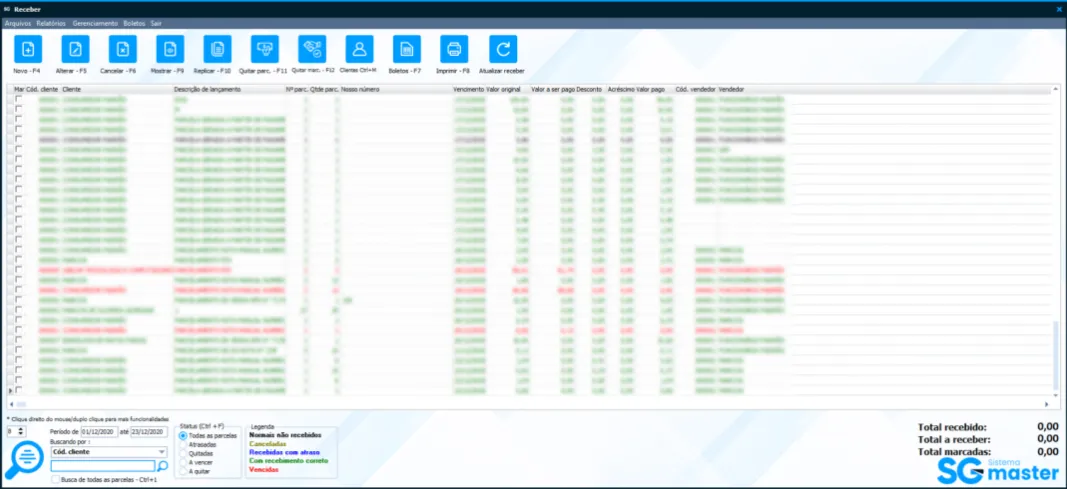
Task: Select the Quitar marc. - F12 icon
Action: 312,49
